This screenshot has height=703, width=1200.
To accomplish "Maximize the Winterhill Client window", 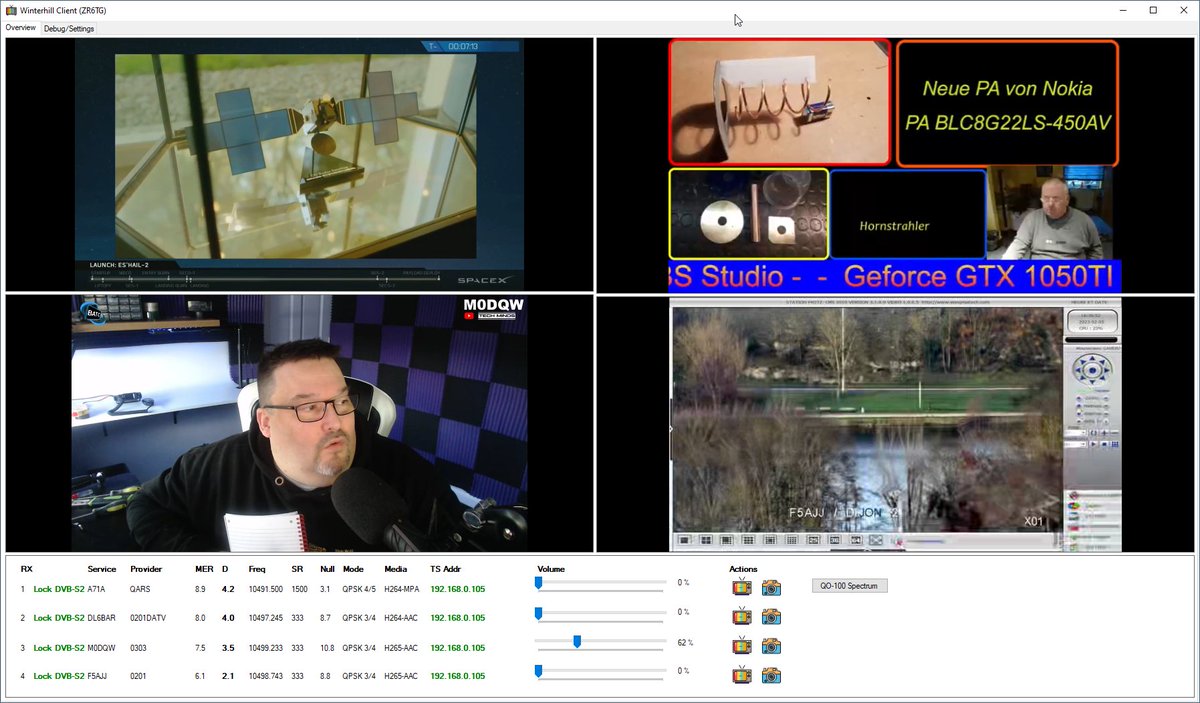I will click(1153, 10).
